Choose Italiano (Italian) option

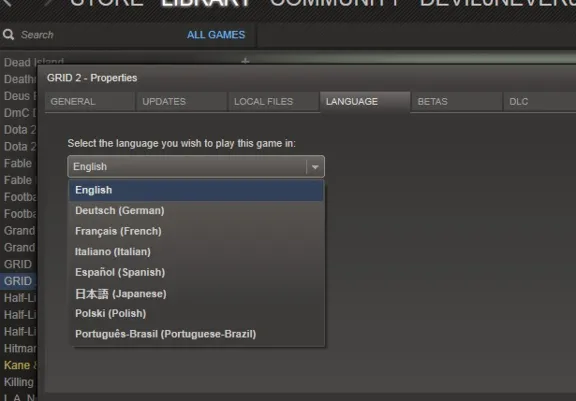(196, 252)
